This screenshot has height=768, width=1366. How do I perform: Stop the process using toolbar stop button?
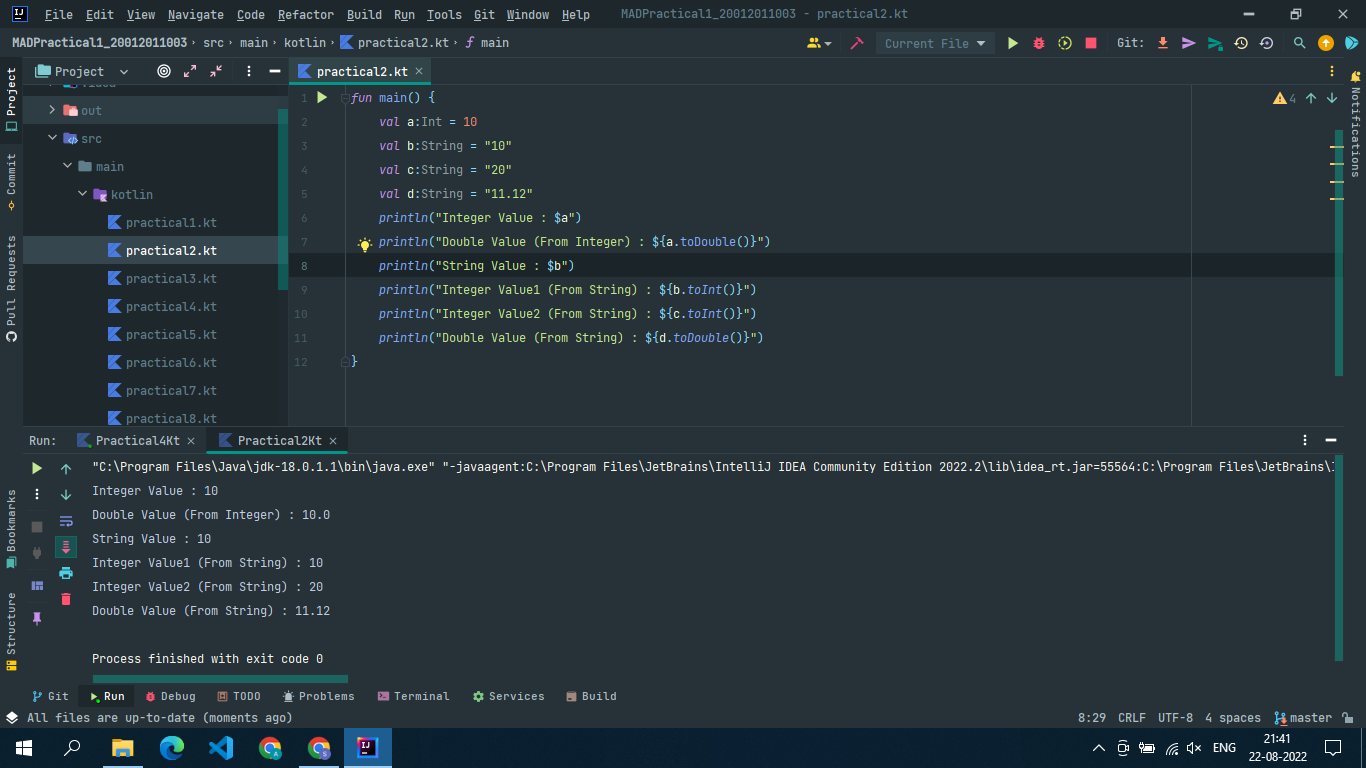(1091, 43)
